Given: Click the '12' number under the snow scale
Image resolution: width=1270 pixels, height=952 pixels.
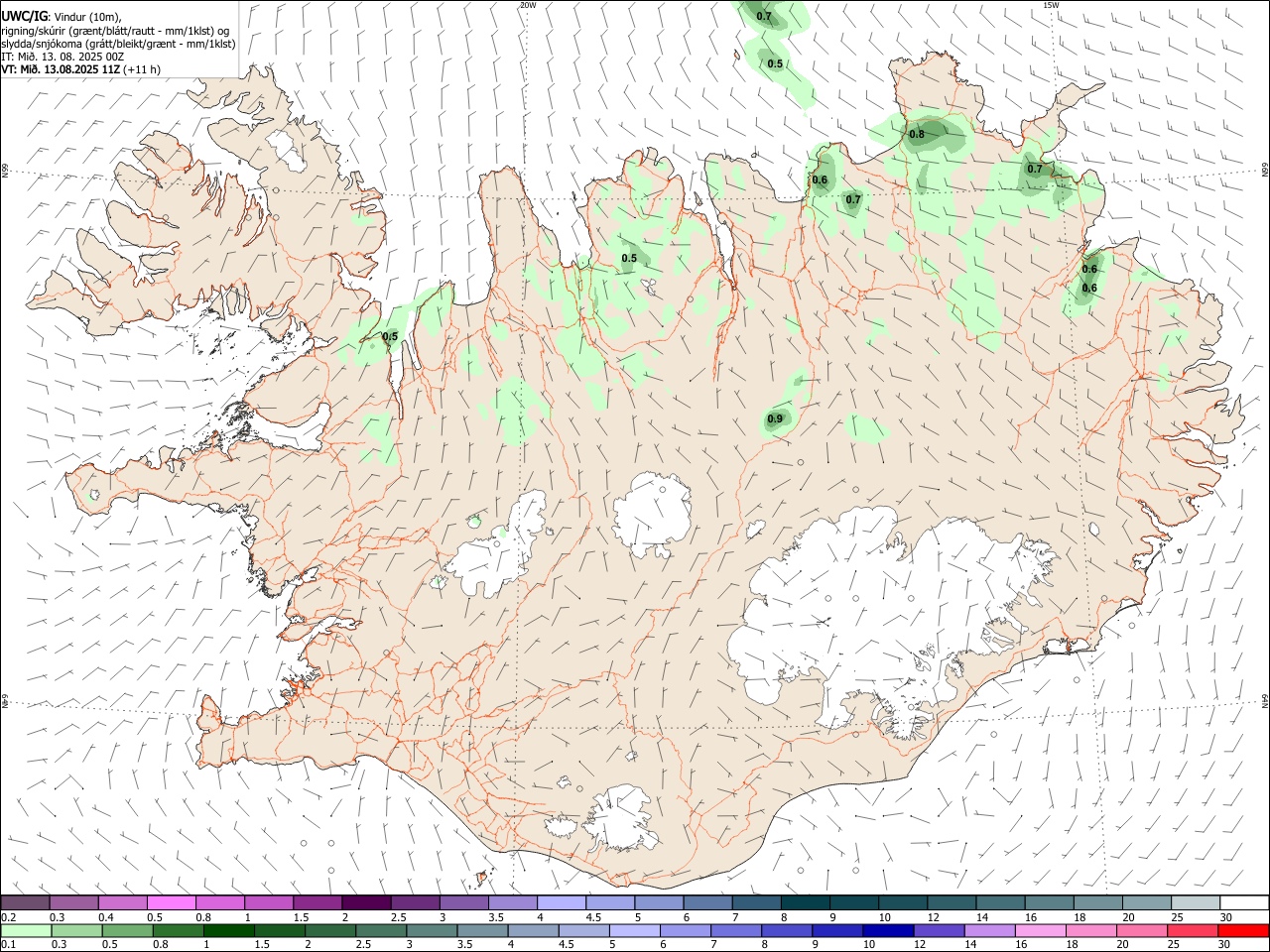Looking at the screenshot, I should (934, 917).
